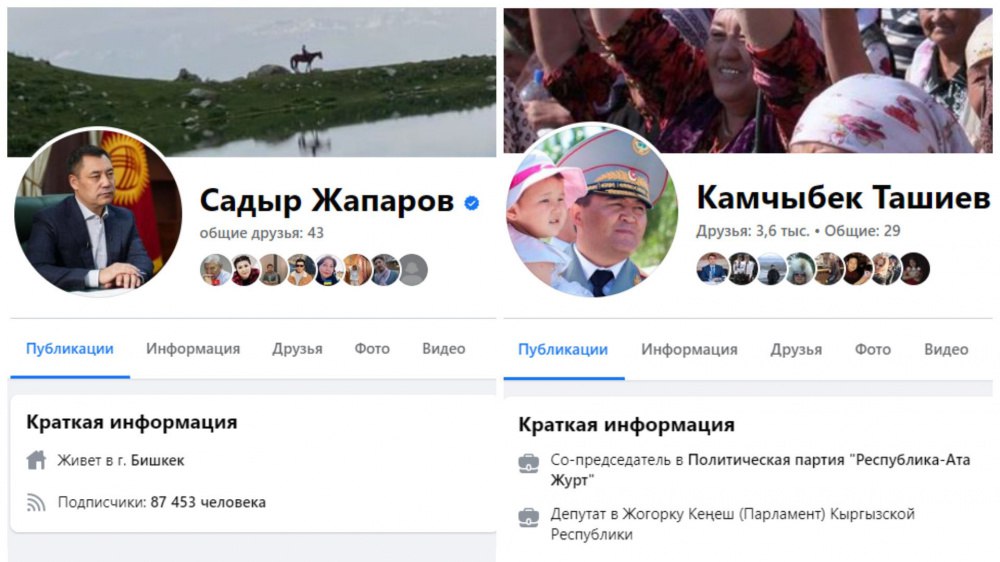Click the first mutual friend avatar under Садыр Жапаров
This screenshot has height=562, width=1000.
point(216,269)
